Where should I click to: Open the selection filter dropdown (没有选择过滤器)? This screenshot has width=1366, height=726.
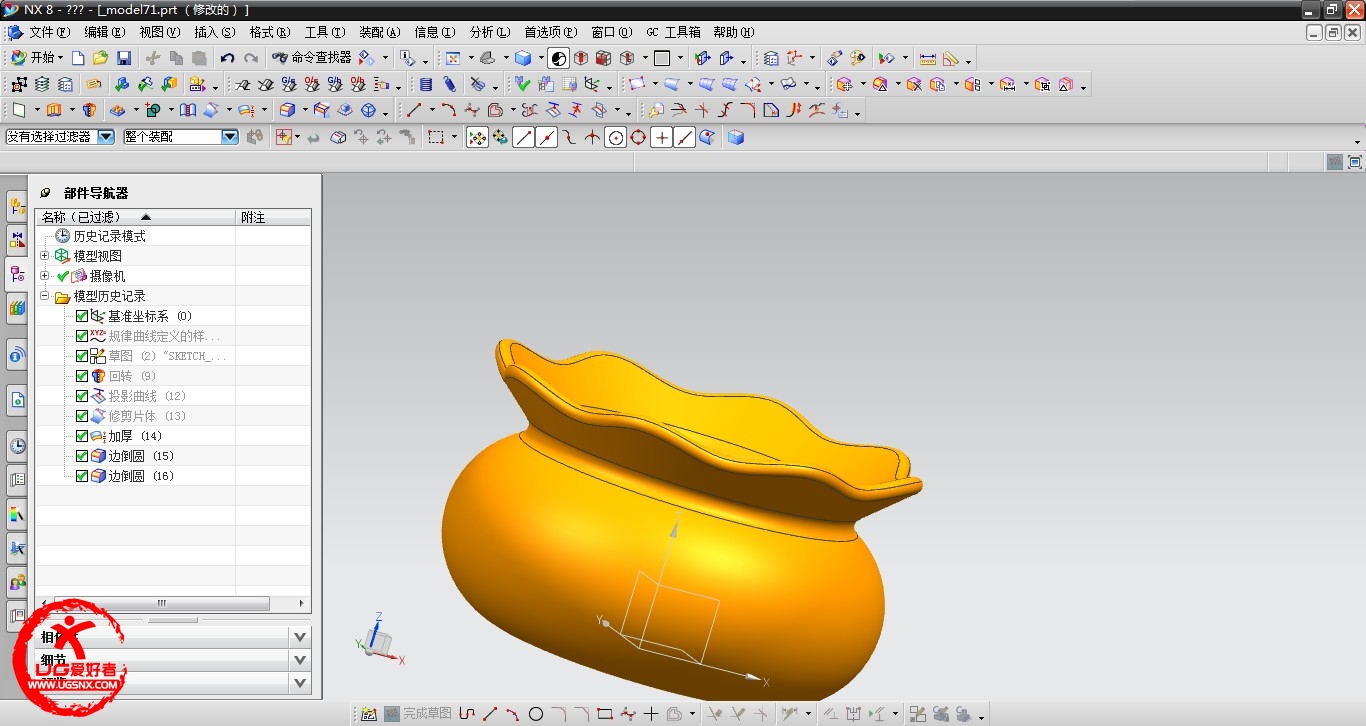pyautogui.click(x=106, y=137)
